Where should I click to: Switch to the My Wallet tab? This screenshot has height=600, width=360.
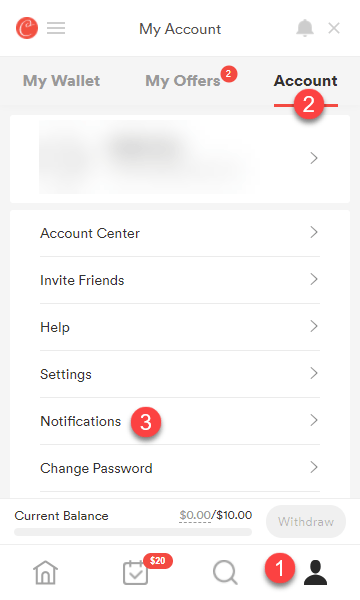tap(61, 81)
